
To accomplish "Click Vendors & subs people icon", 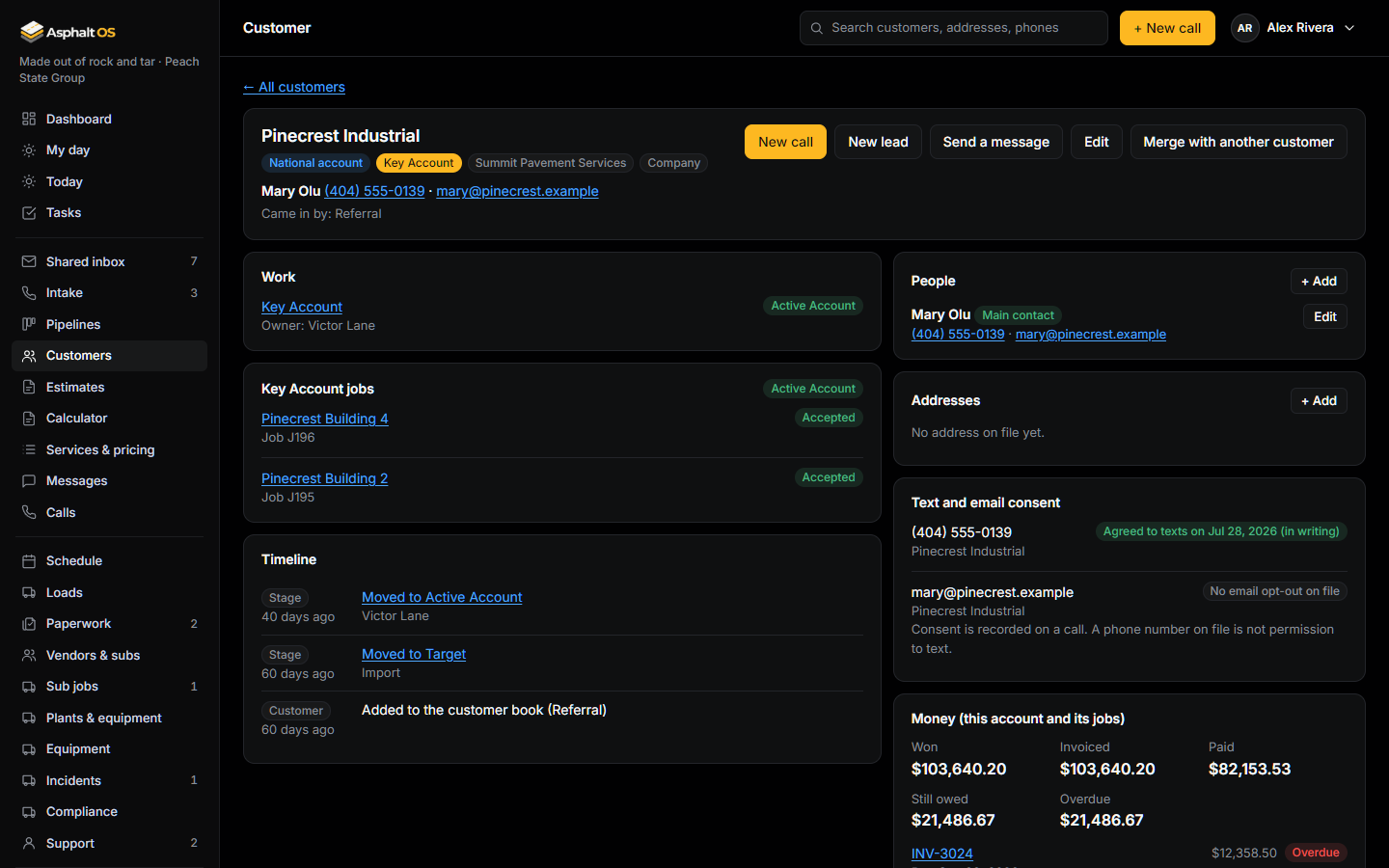I will (x=29, y=655).
